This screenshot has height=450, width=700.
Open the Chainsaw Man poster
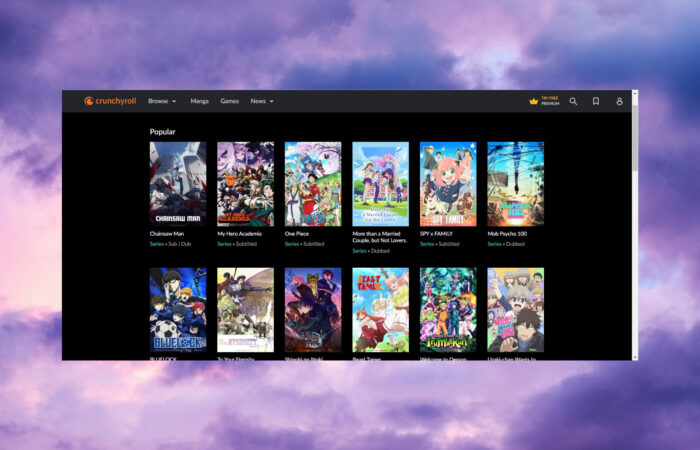pyautogui.click(x=178, y=184)
